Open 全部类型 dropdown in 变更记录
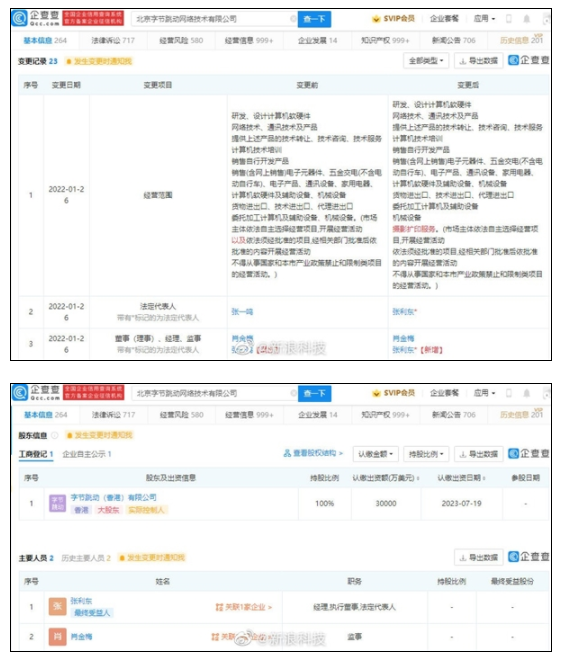The image size is (561, 661). [x=426, y=61]
